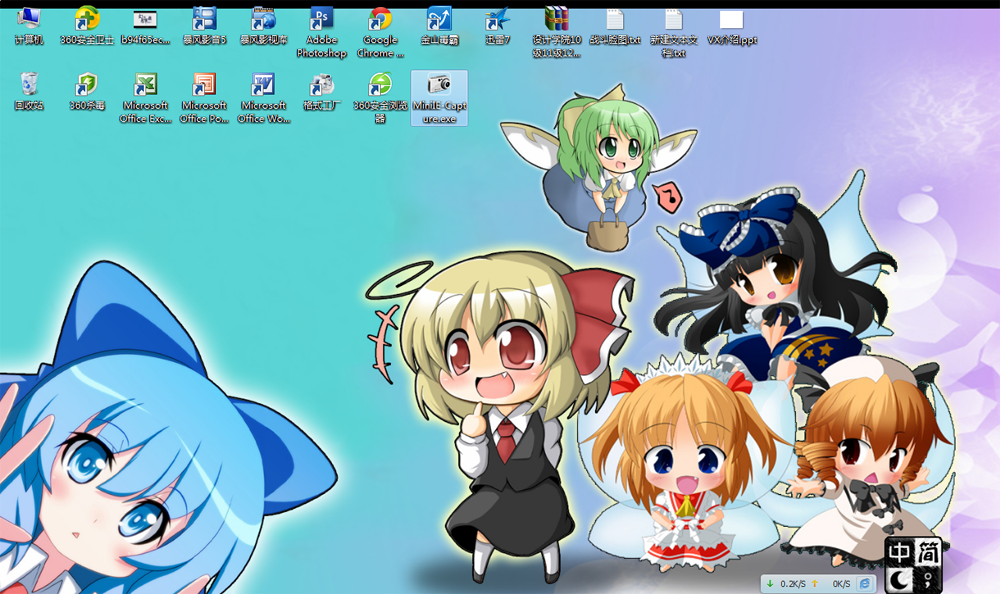
Task: Select the 战斗截图.txt file
Action: [x=615, y=27]
